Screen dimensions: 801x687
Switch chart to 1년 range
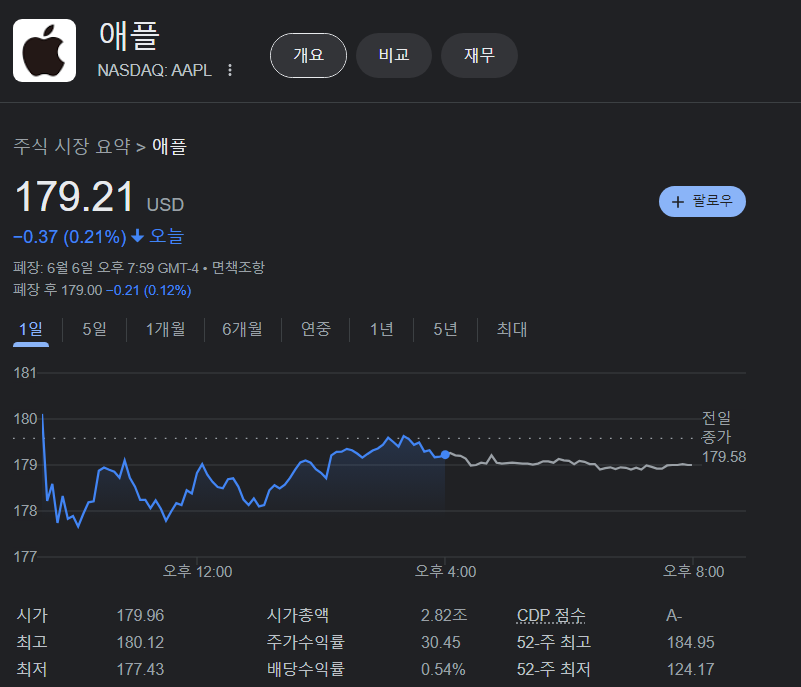click(382, 329)
